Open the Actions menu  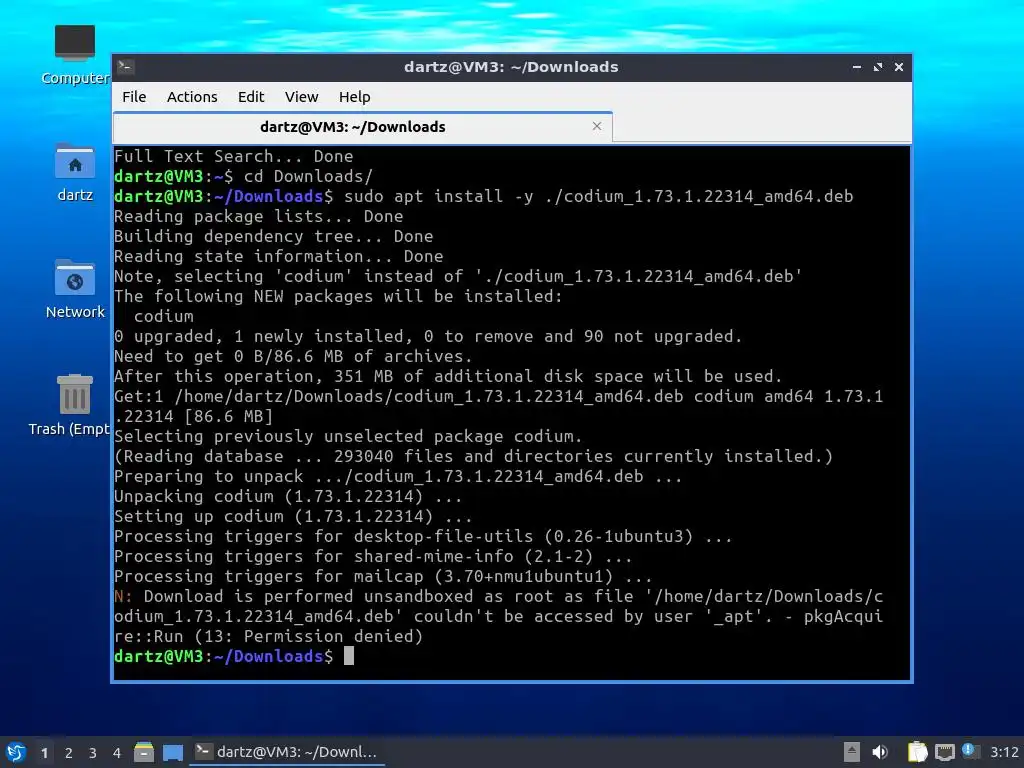point(192,97)
